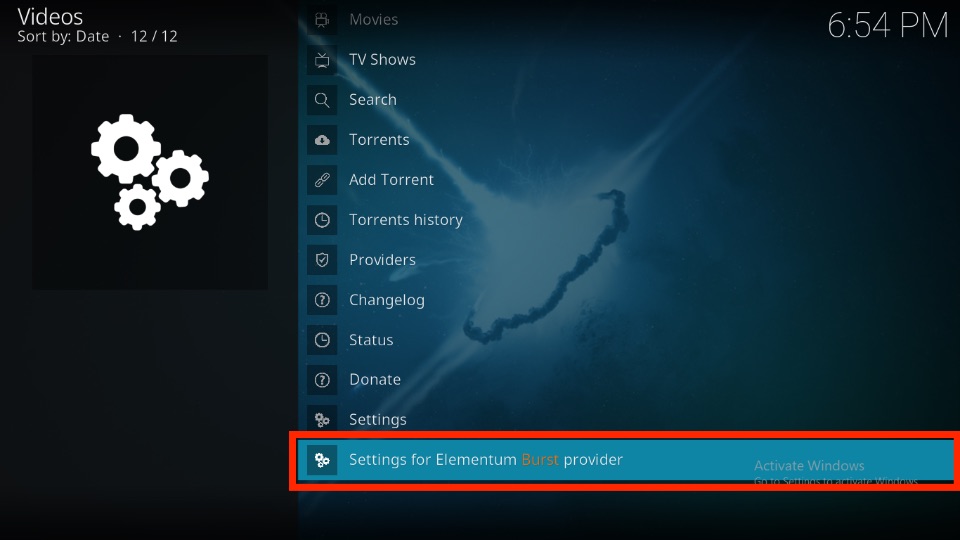This screenshot has width=960, height=540.
Task: Click the gears icon beside Settings
Action: [x=322, y=420]
